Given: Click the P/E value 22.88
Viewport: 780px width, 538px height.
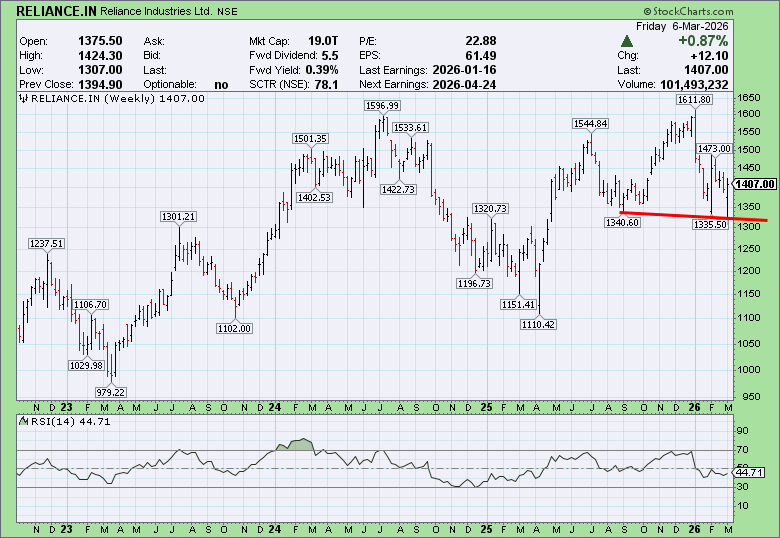Looking at the screenshot, I should pos(481,41).
